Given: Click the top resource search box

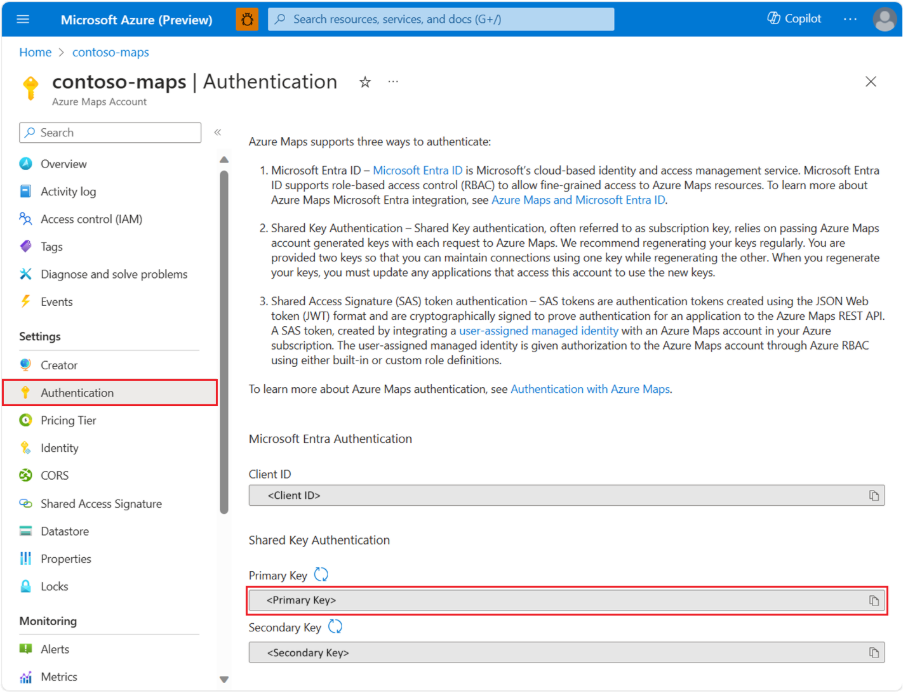Looking at the screenshot, I should click(x=441, y=19).
